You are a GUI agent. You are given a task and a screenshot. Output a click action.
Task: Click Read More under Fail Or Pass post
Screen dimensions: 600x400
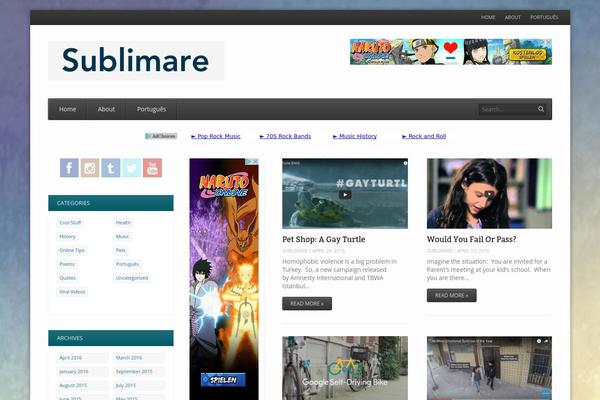point(452,295)
